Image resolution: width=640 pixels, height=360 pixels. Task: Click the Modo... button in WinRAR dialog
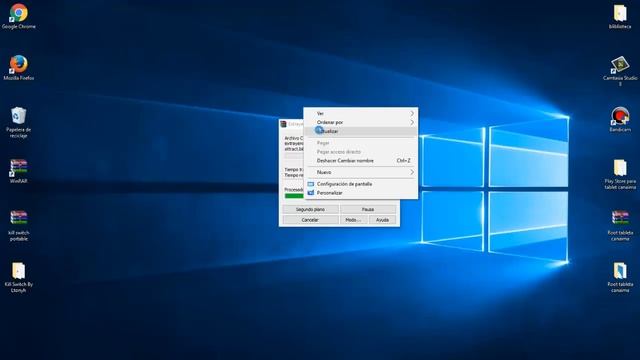point(353,220)
